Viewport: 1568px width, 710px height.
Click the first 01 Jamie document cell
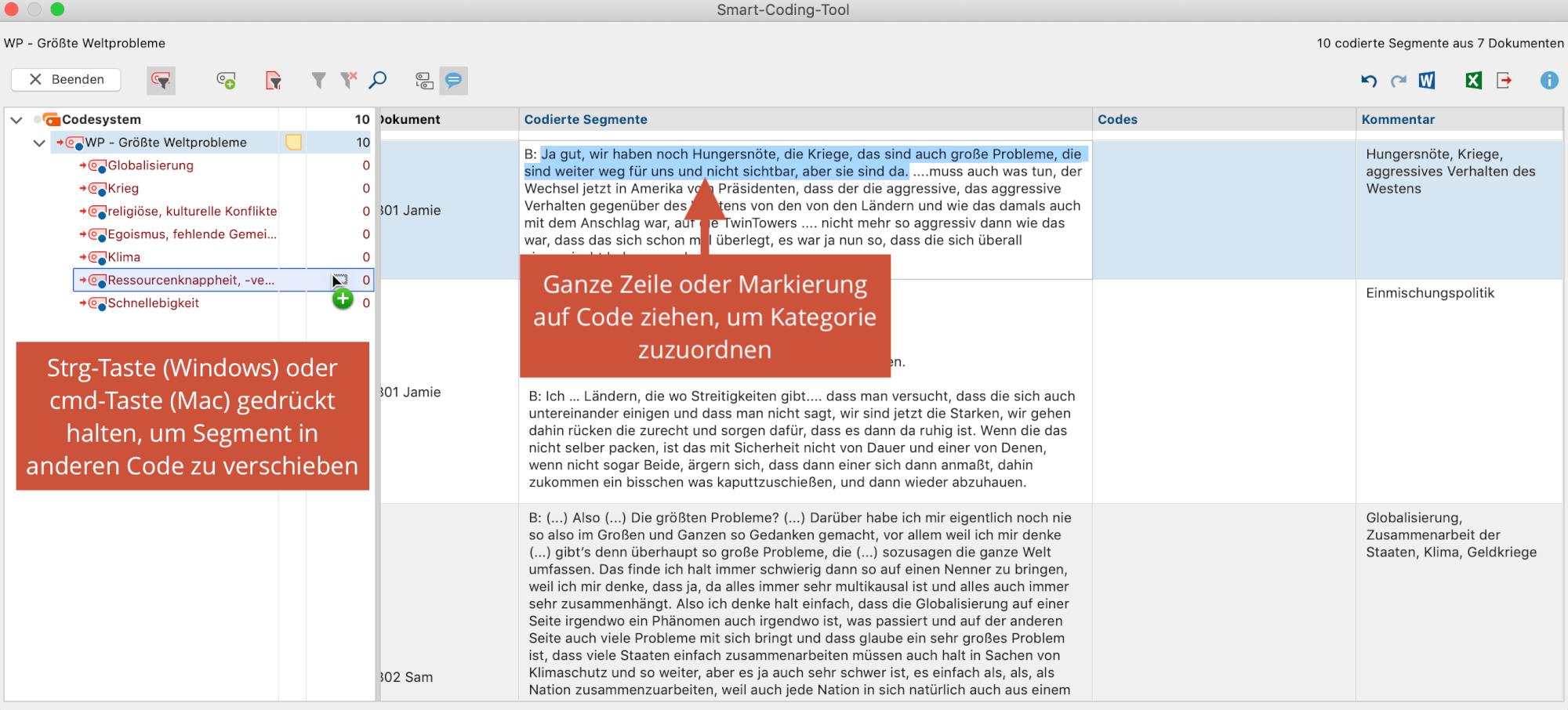pos(448,210)
